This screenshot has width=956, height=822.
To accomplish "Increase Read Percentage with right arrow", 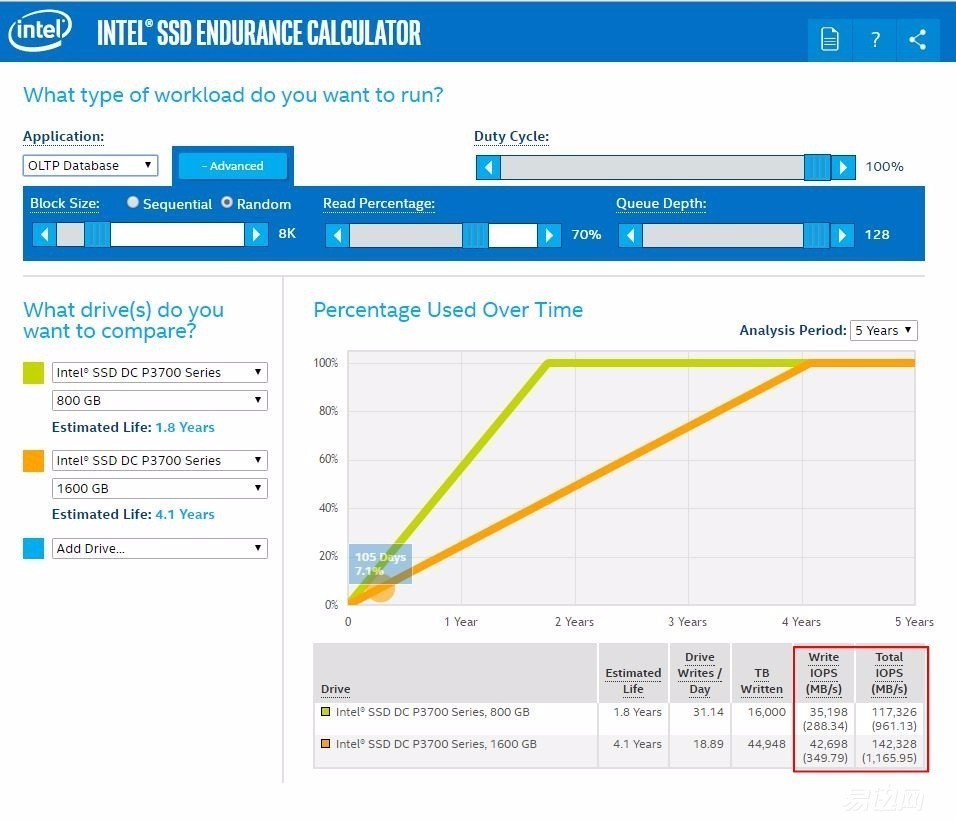I will (549, 235).
